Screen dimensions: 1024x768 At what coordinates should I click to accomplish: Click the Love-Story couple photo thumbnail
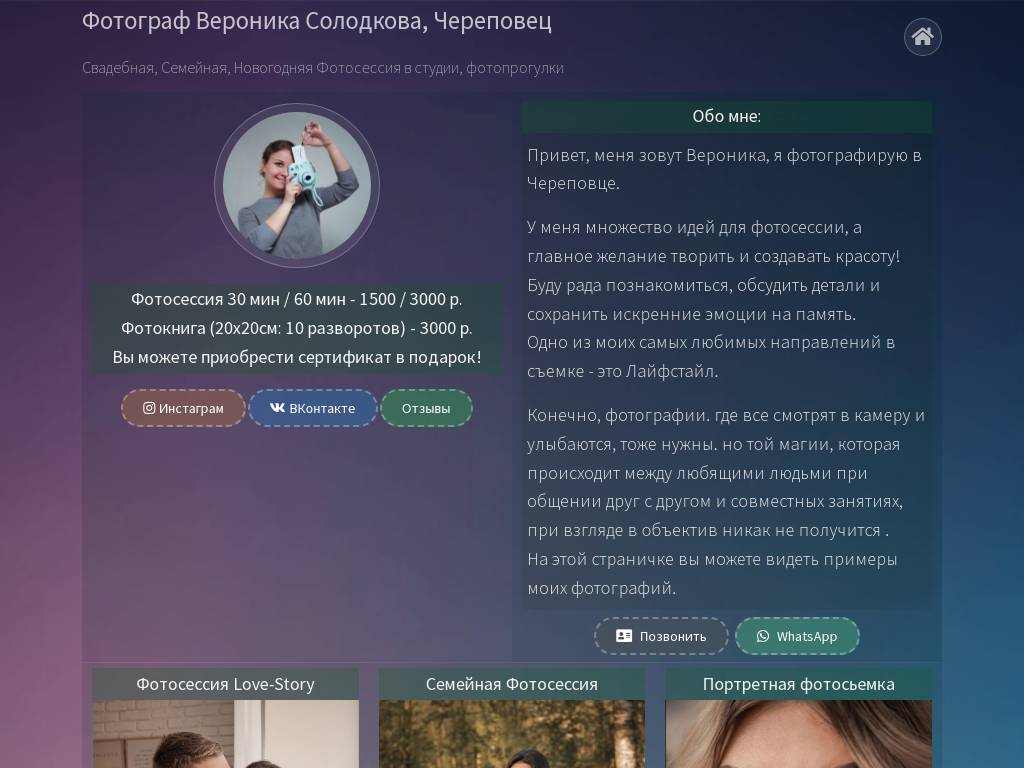225,735
